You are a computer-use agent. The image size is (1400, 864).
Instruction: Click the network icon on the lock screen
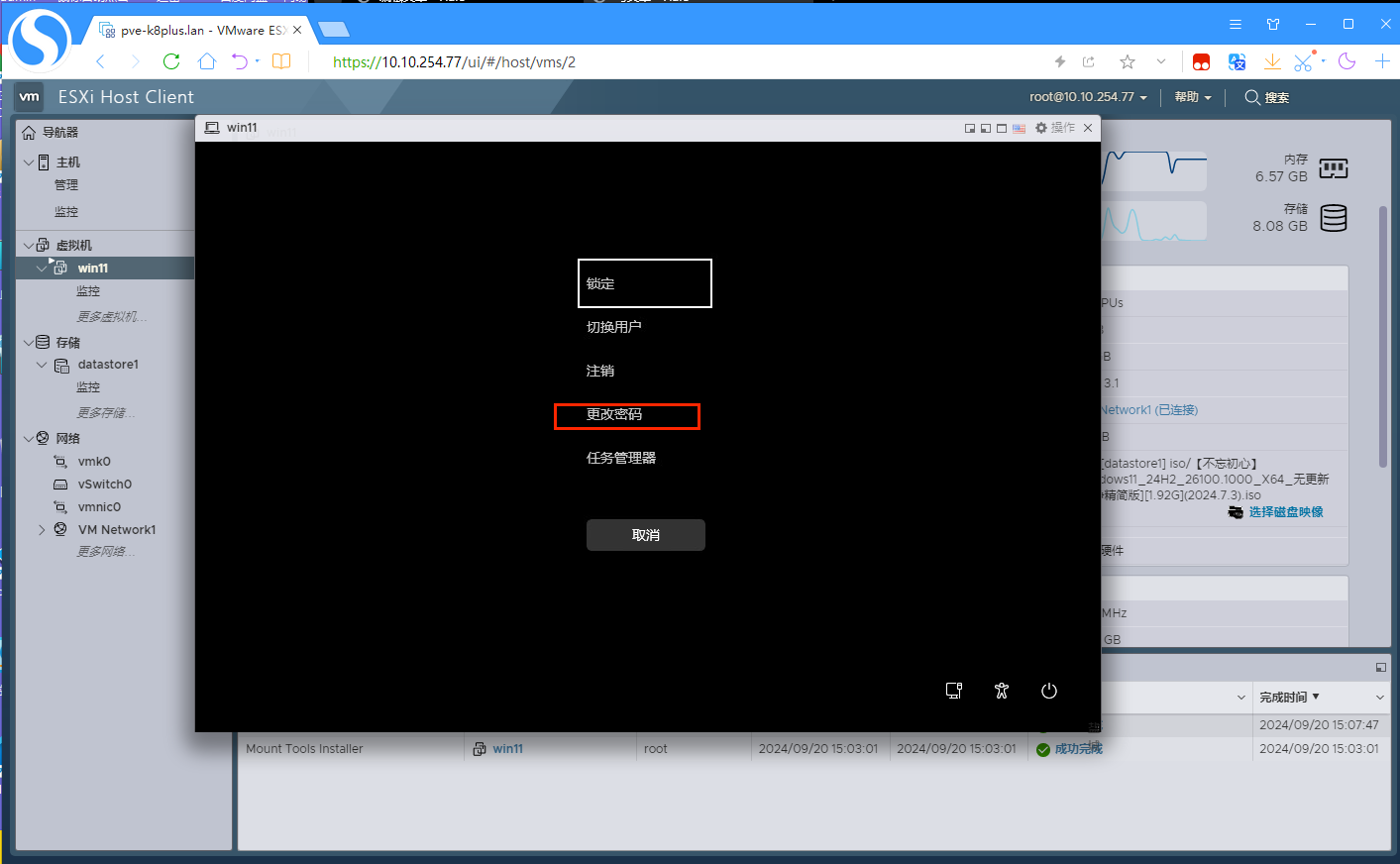954,691
